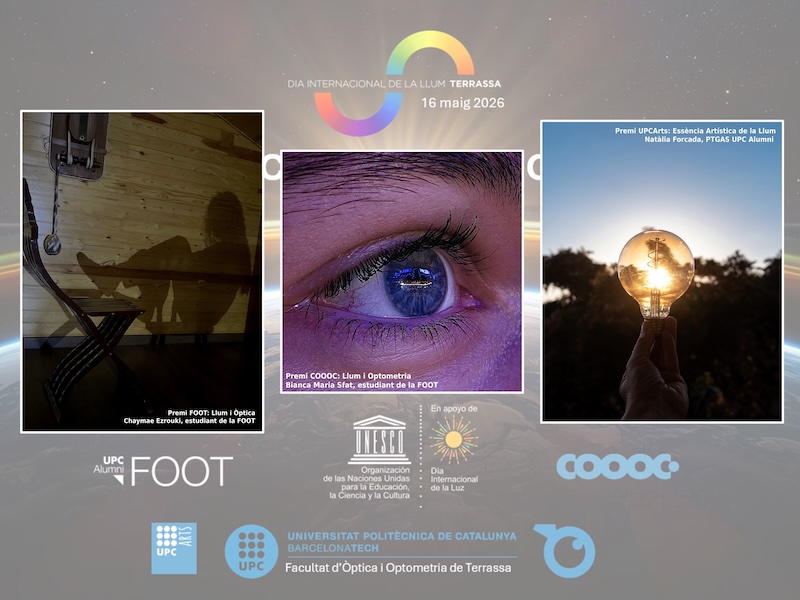800x600 pixels.
Task: Click the Dia Internacional de la Luz sun emblem
Action: point(454,439)
